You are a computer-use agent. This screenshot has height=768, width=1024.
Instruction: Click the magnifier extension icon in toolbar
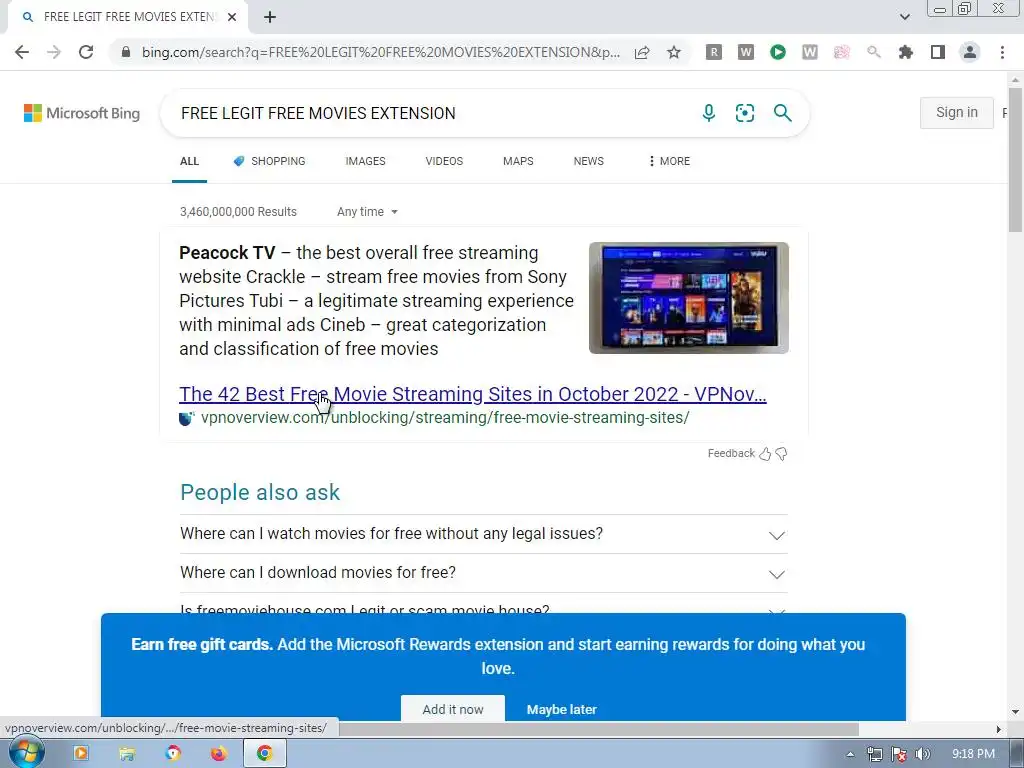tap(874, 52)
